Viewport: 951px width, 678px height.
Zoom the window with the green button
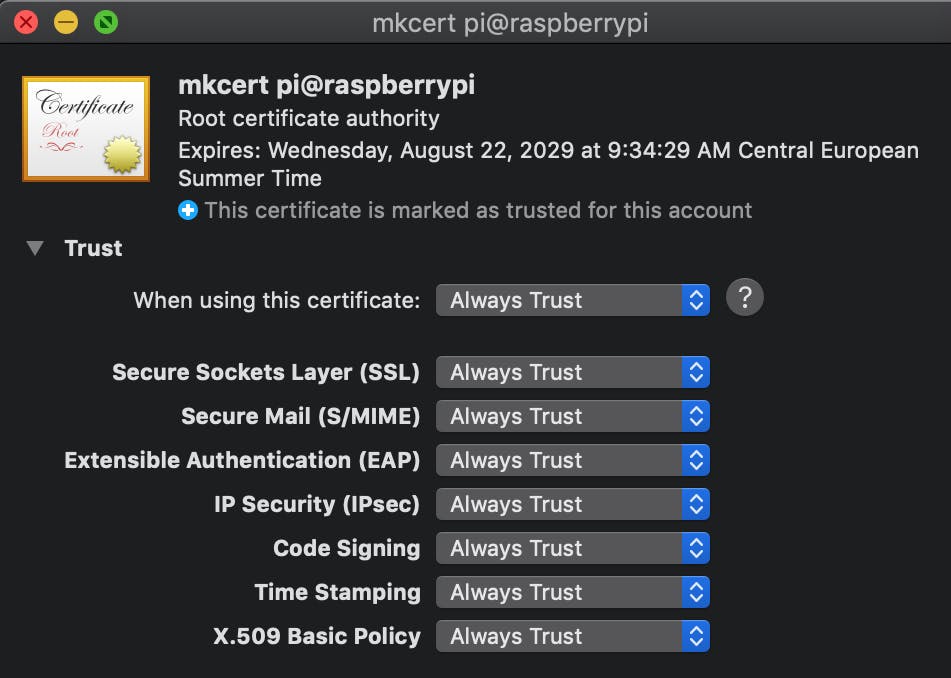coord(105,22)
